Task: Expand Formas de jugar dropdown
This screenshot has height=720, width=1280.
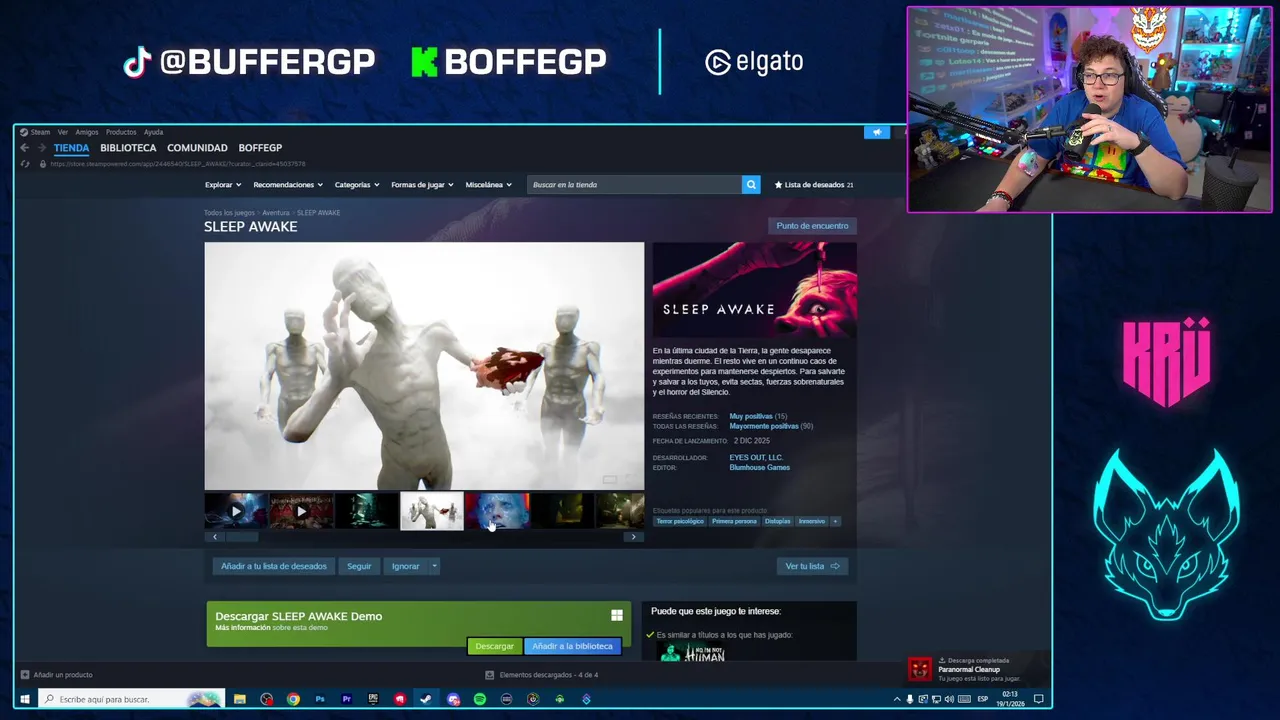Action: (422, 185)
